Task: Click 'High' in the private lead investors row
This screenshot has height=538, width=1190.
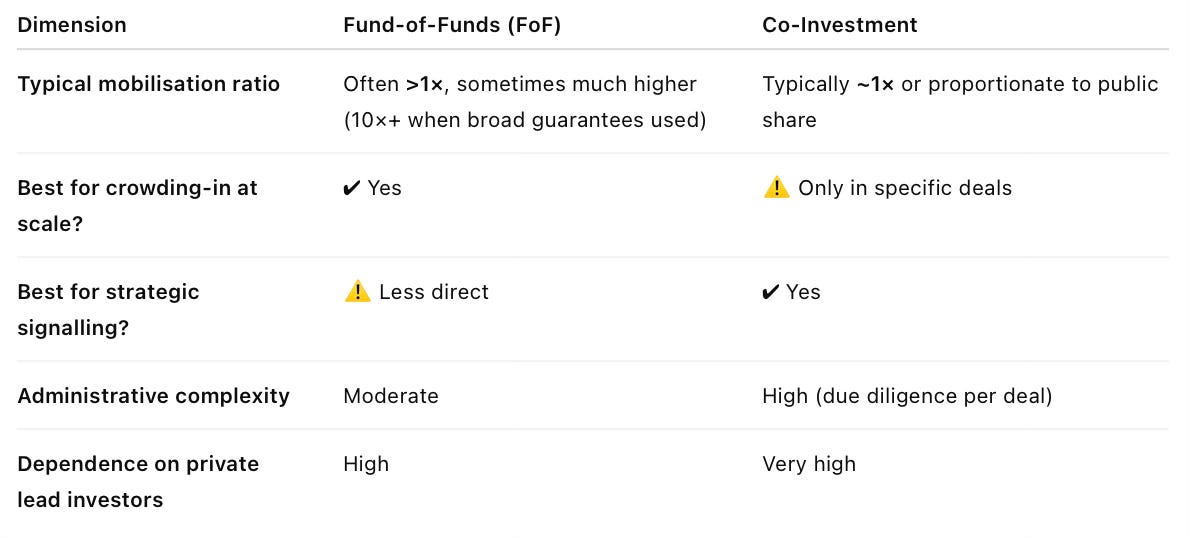Action: click(366, 464)
